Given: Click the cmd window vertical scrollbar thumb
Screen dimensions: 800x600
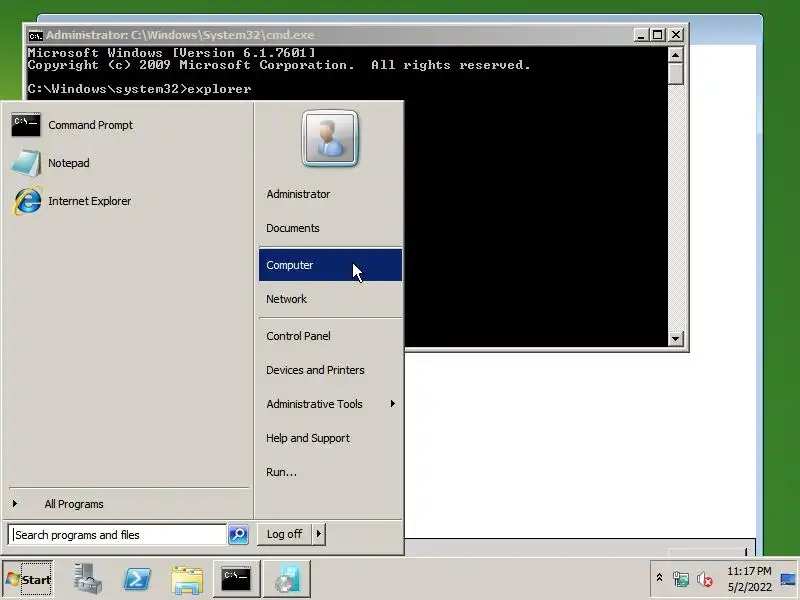Looking at the screenshot, I should pyautogui.click(x=676, y=73).
